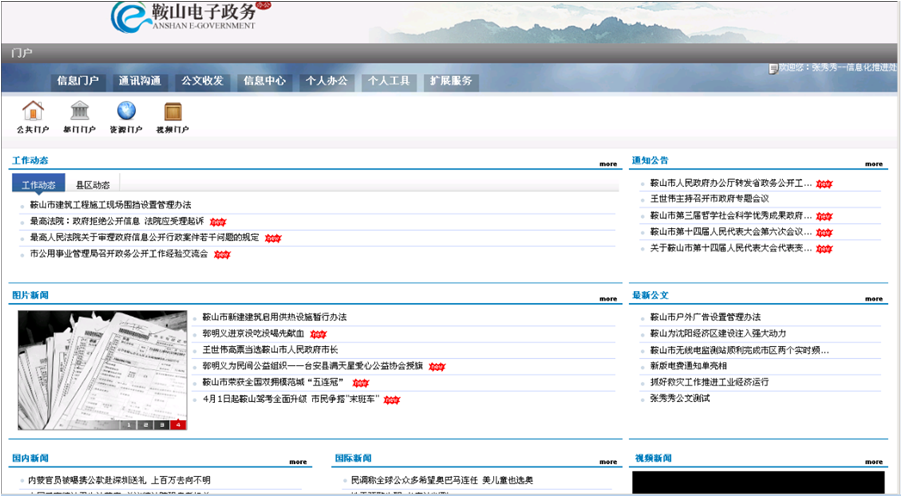
Task: Select slide 3 in the image news pager
Action: tap(162, 425)
